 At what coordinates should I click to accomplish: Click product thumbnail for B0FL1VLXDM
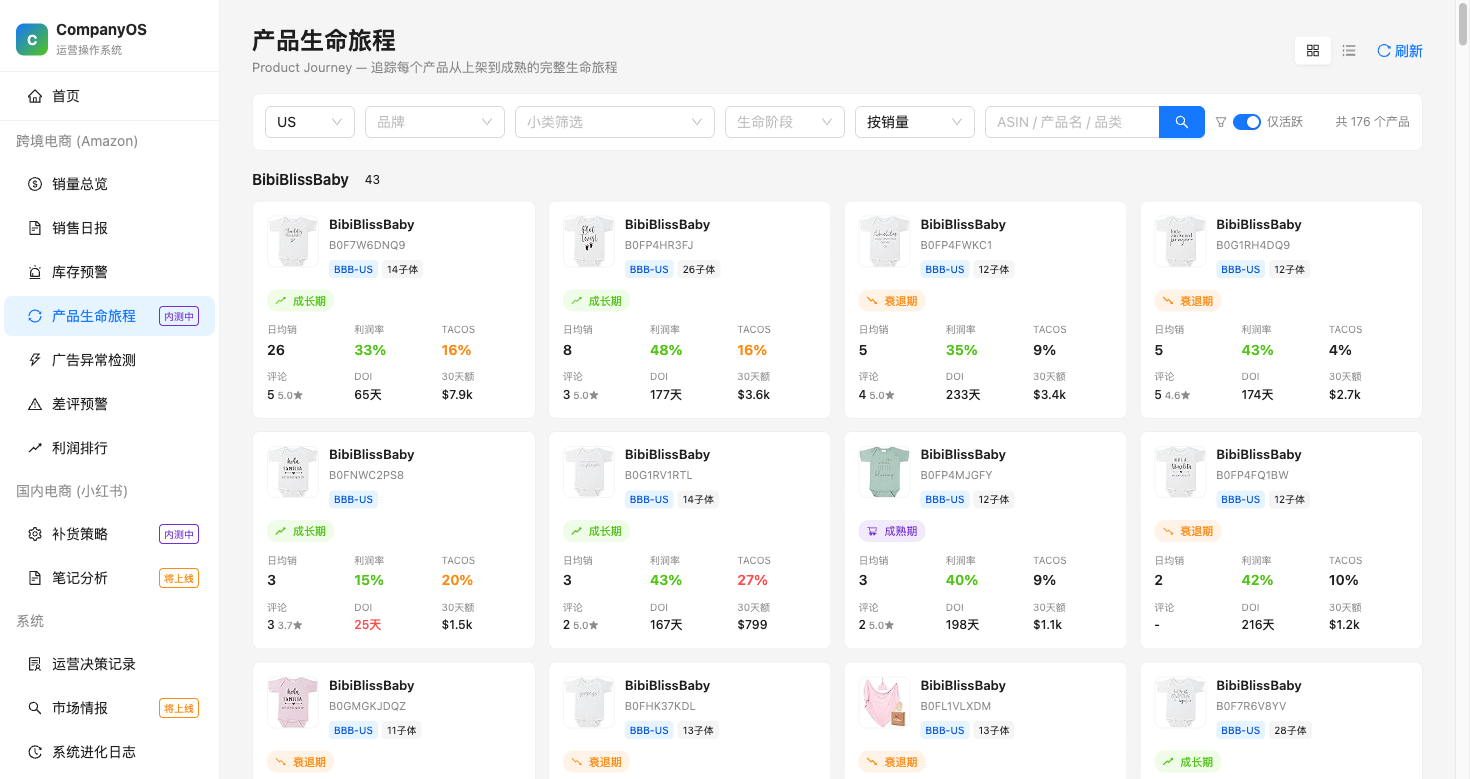[884, 702]
